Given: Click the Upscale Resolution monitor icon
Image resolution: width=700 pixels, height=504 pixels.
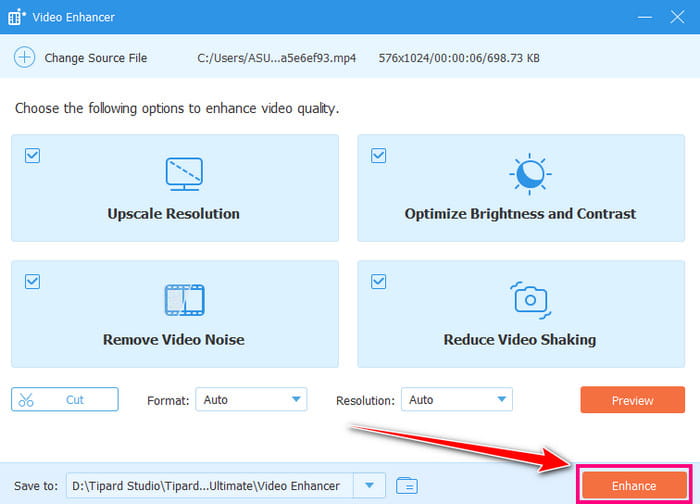Looking at the screenshot, I should point(184,174).
